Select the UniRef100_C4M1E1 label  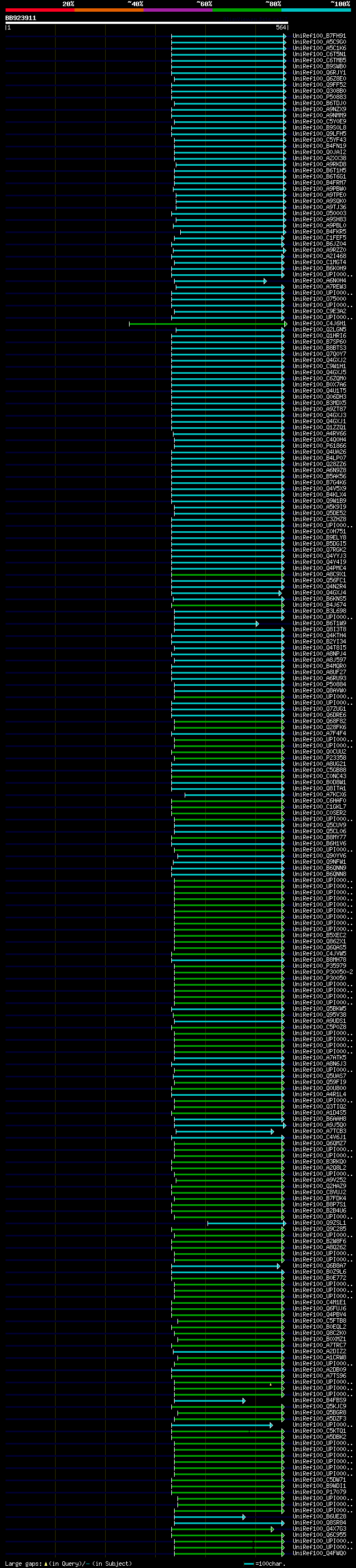[x=319, y=1303]
